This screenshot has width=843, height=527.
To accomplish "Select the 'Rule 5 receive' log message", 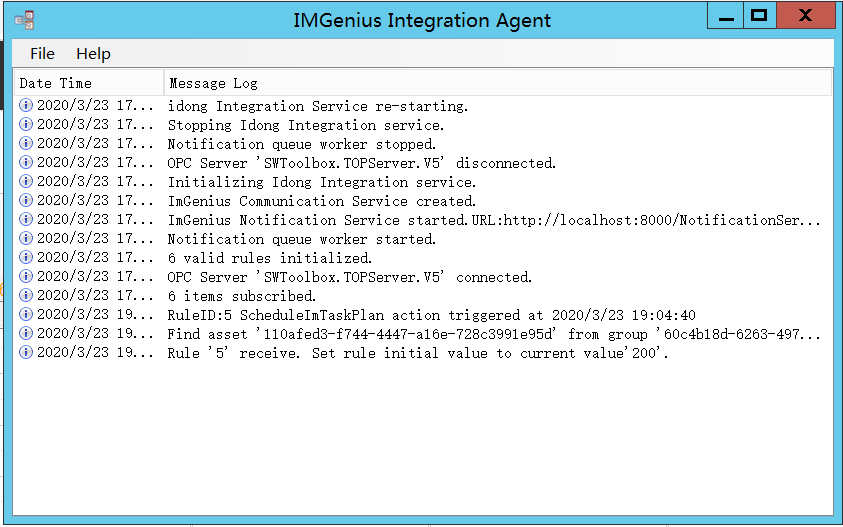I will [x=417, y=353].
